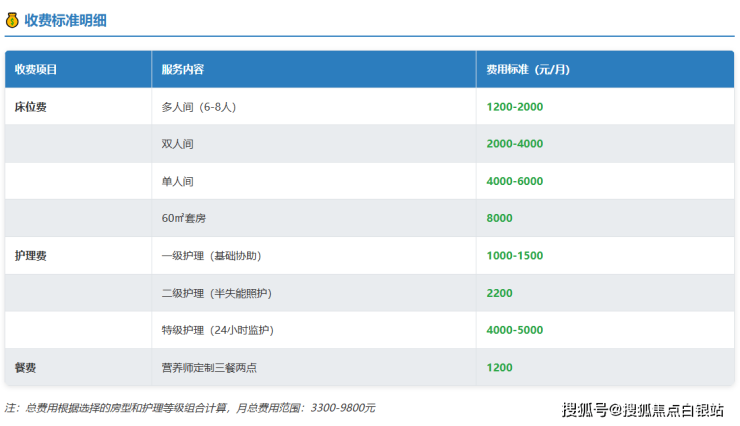Select the 收费项目 column header
The height and width of the screenshot is (426, 740).
[36, 70]
